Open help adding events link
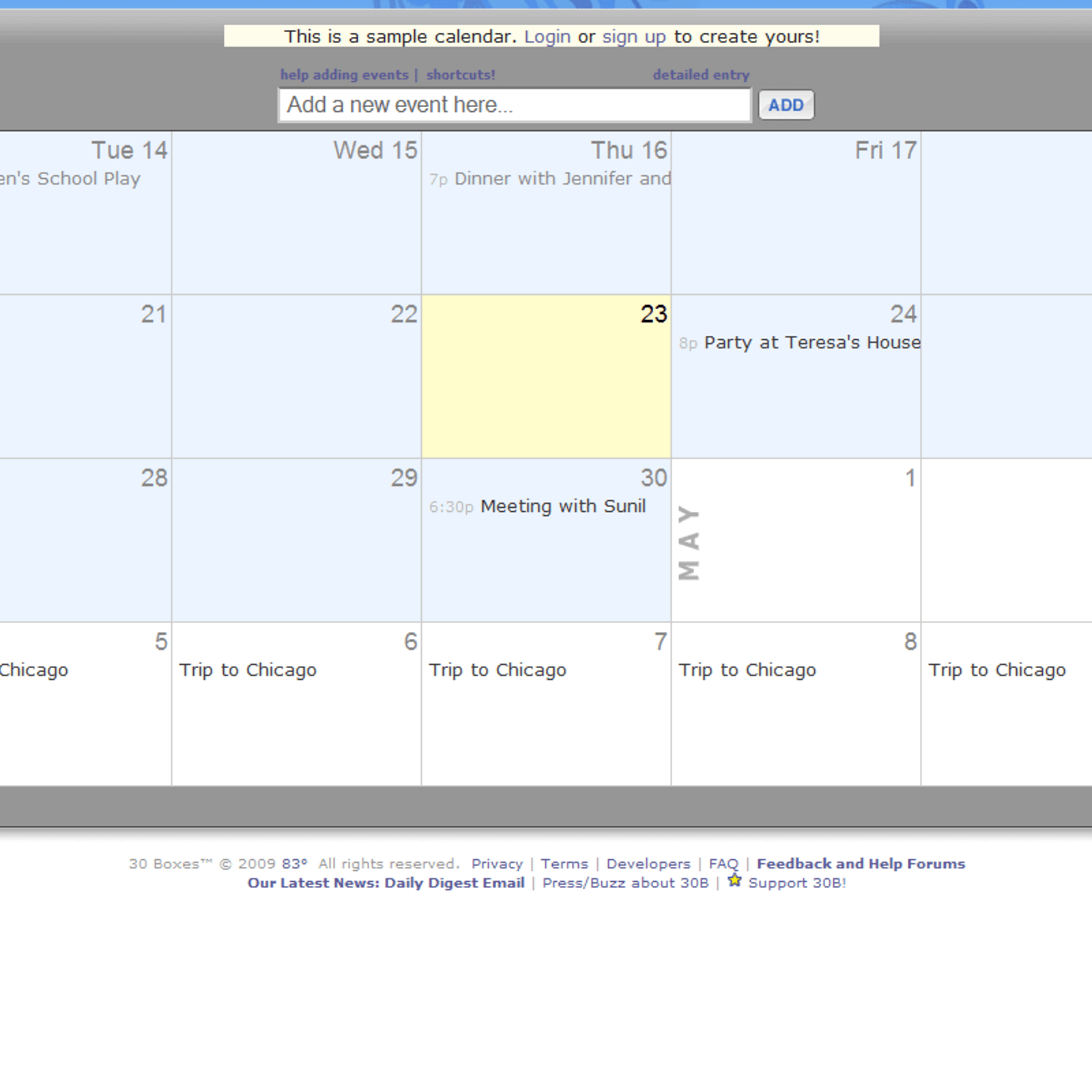 click(x=344, y=75)
